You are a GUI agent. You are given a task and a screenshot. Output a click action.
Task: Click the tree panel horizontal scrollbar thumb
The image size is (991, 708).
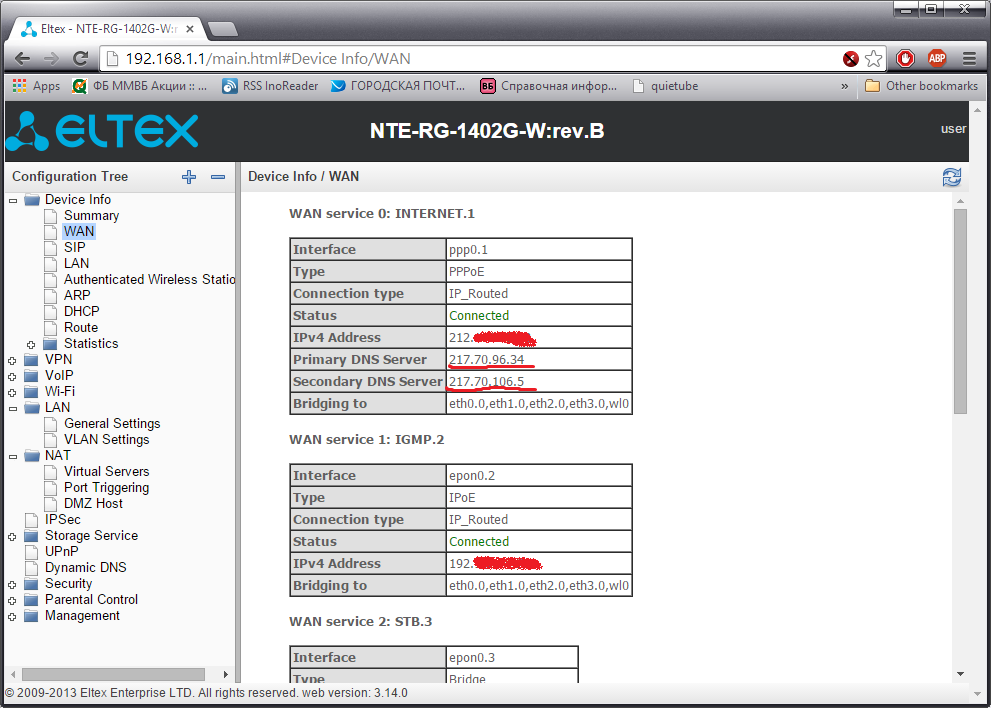click(x=114, y=674)
